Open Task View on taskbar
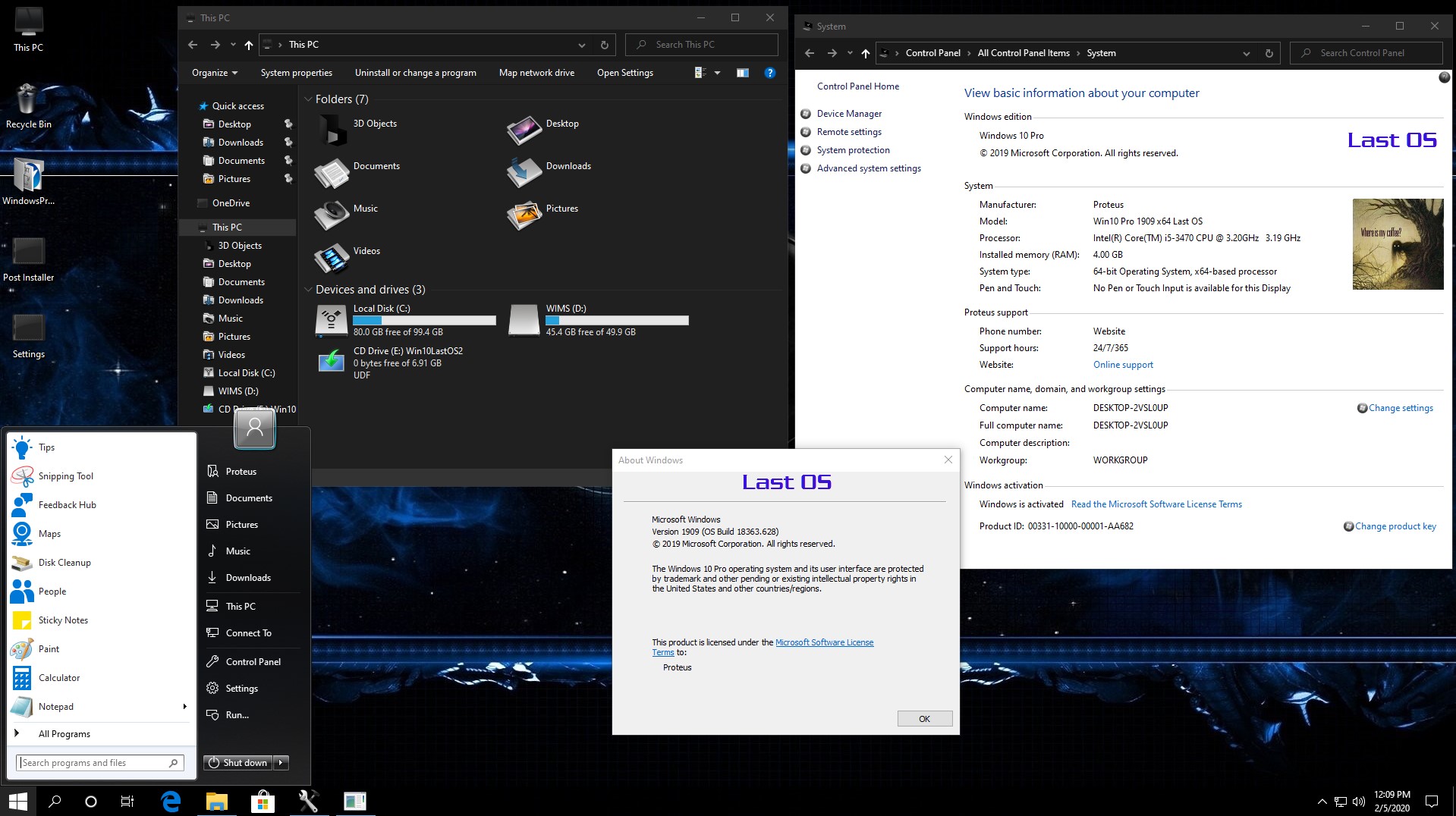This screenshot has width=1456, height=816. pyautogui.click(x=127, y=801)
